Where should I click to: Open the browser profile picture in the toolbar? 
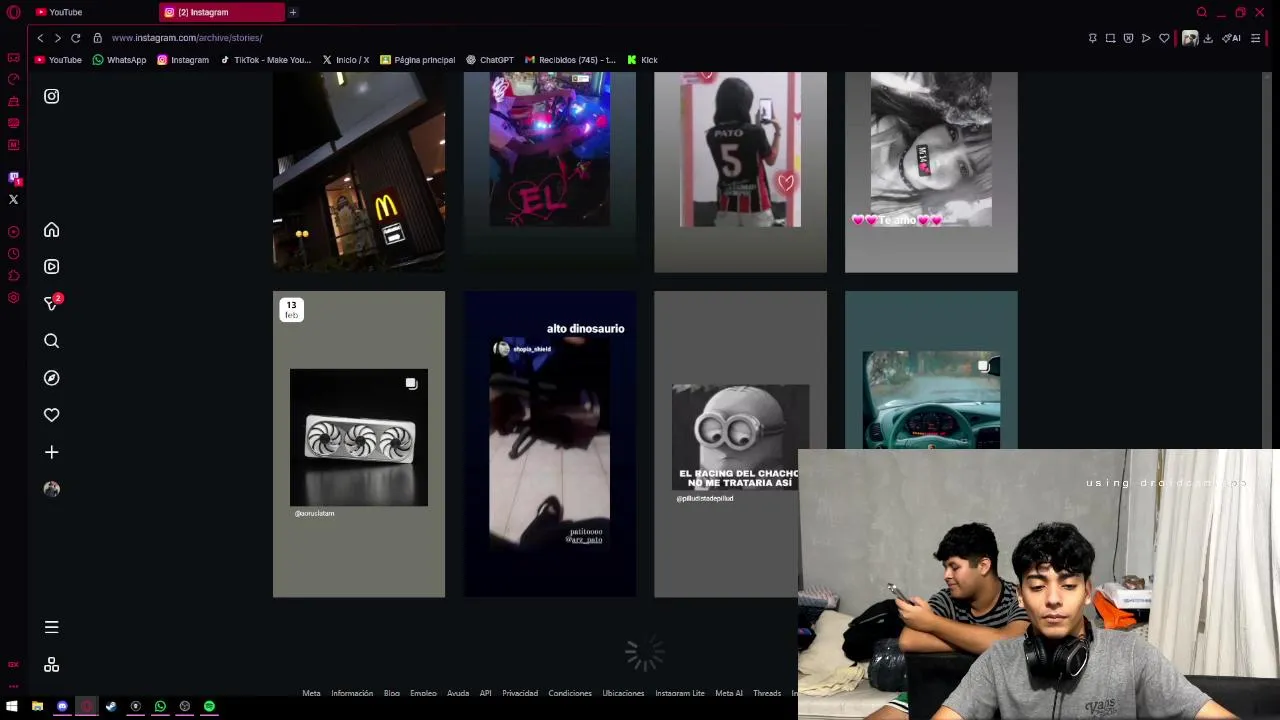[1189, 38]
